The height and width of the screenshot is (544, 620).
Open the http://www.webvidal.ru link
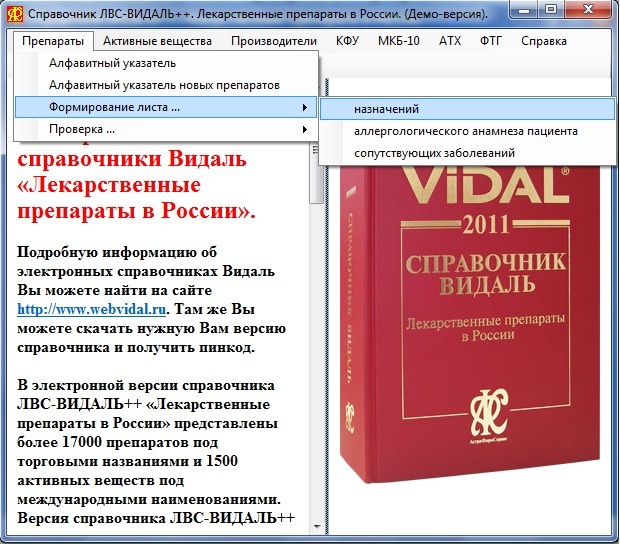[x=91, y=309]
